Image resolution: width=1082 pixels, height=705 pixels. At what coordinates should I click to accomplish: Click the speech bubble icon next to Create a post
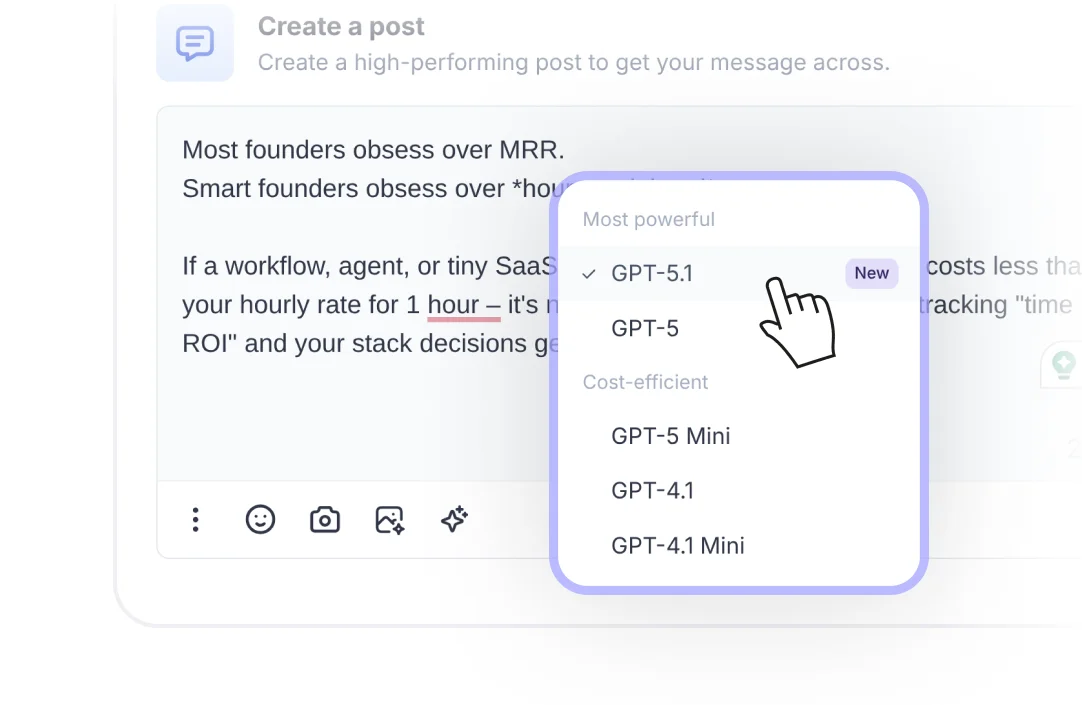click(x=195, y=43)
